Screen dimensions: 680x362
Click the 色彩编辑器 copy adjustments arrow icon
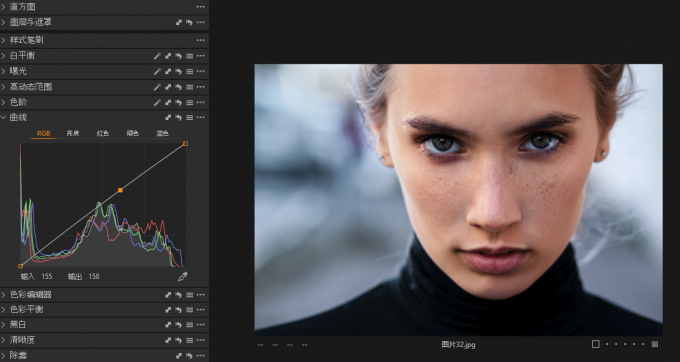click(168, 295)
